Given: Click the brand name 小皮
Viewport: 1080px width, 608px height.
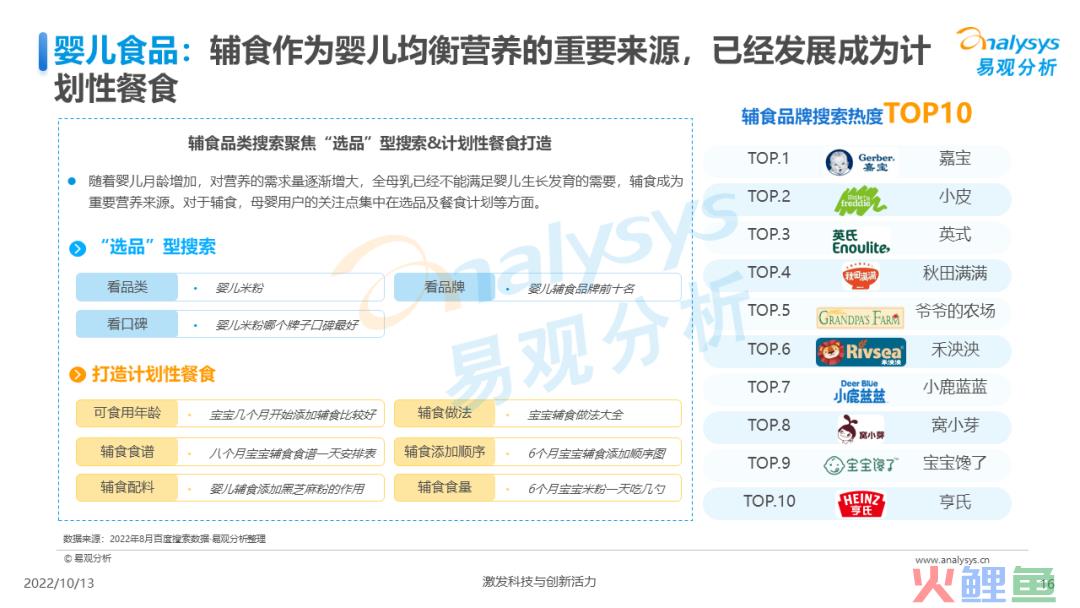Looking at the screenshot, I should pyautogui.click(x=955, y=197).
